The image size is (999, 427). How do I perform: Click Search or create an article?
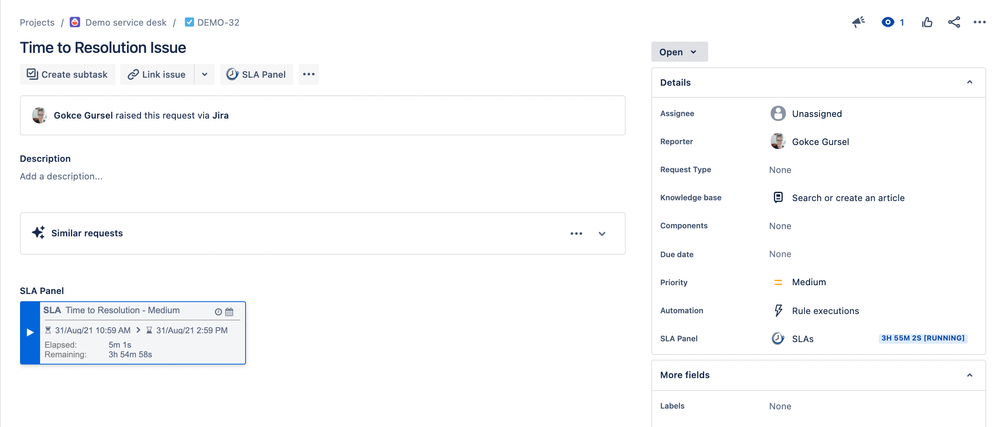point(848,198)
